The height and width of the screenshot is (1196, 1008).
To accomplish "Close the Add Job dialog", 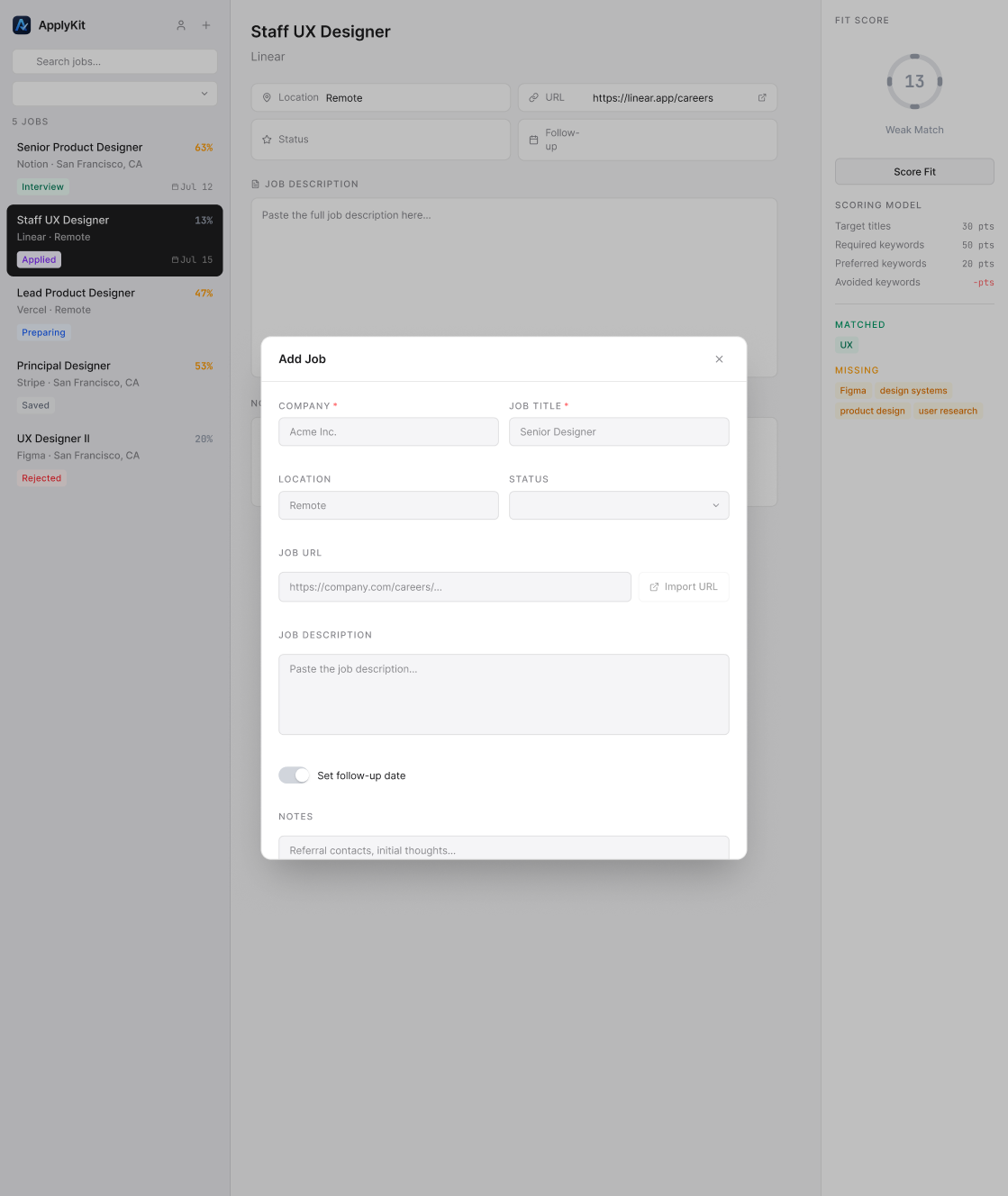I will coord(719,359).
